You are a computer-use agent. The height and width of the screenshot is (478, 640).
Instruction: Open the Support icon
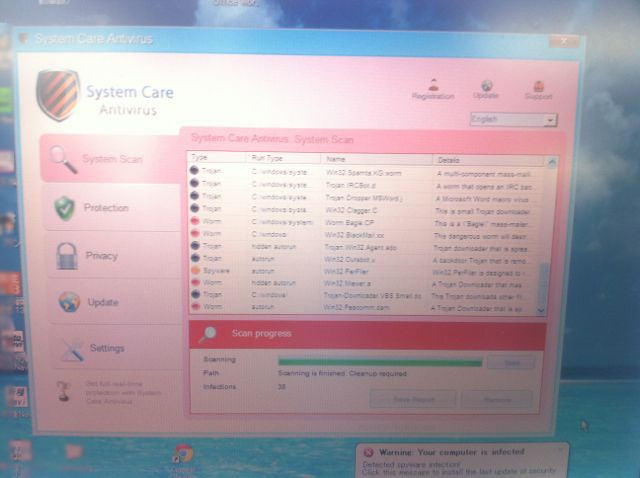click(538, 85)
